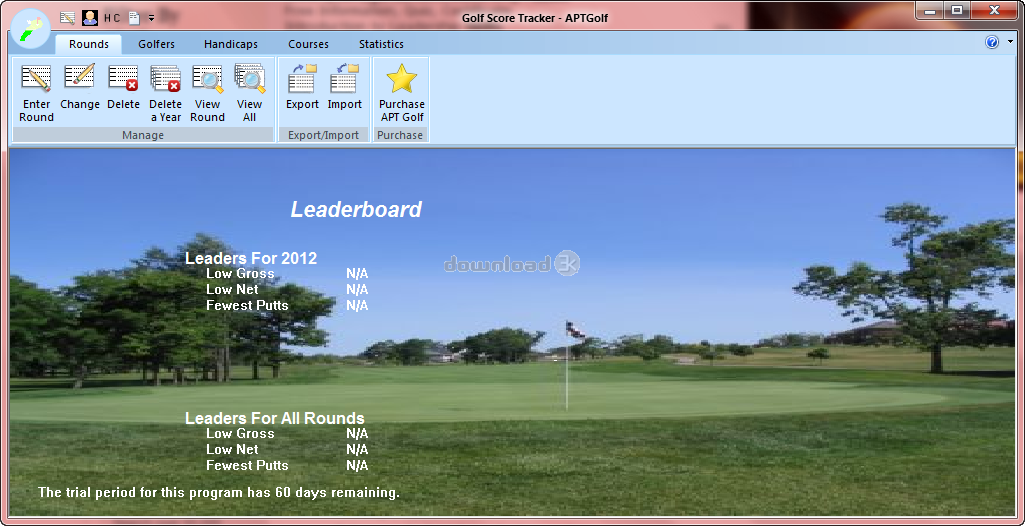Screen dimensions: 1025x526
Task: Click the blue Help question mark
Action: click(992, 43)
